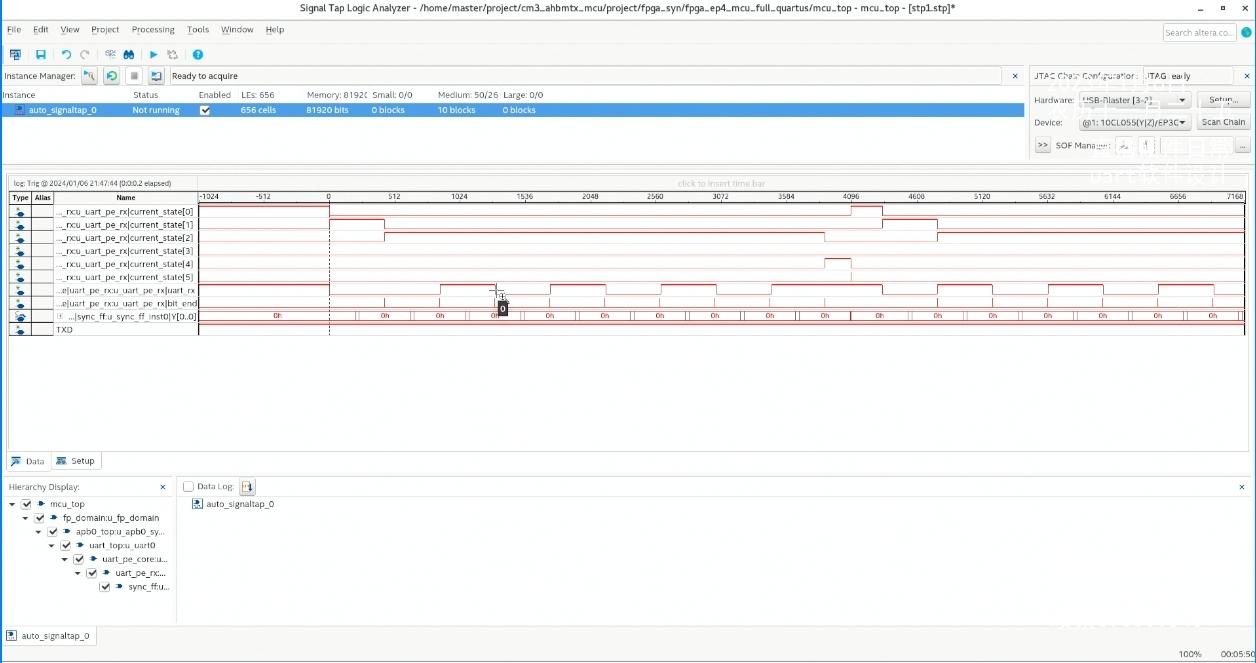Open the File menu
Image resolution: width=1256 pixels, height=663 pixels.
[x=14, y=30]
